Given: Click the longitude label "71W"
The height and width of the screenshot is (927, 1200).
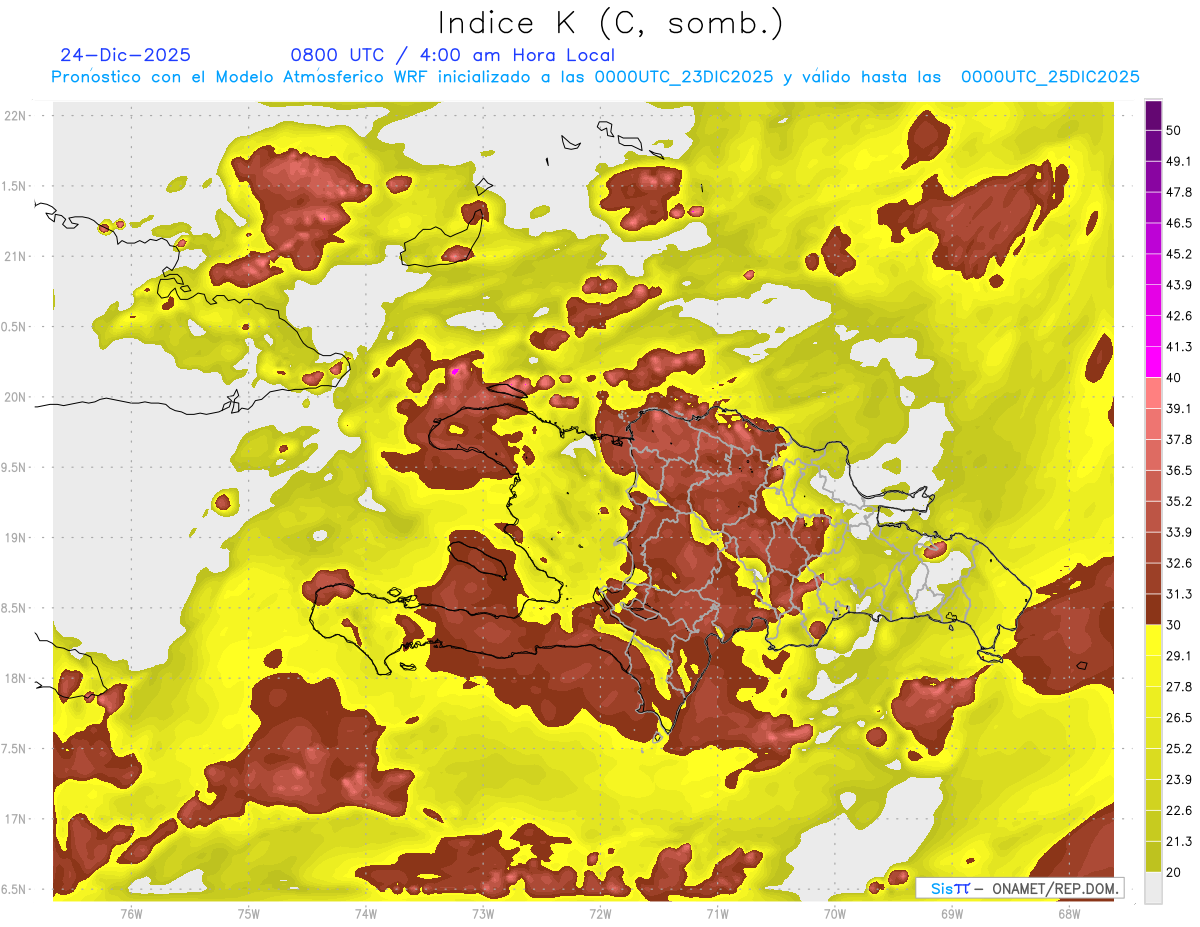Looking at the screenshot, I should [717, 914].
